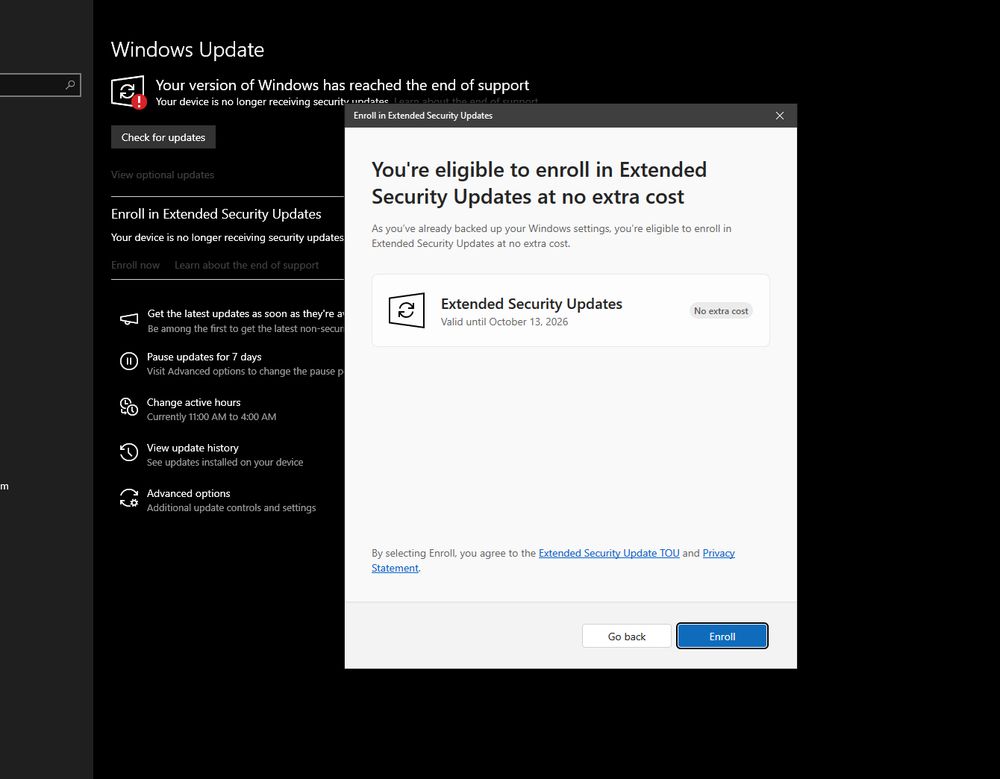
Task: Click Currently 11:00 AM to 4:00 AM text
Action: point(211,417)
